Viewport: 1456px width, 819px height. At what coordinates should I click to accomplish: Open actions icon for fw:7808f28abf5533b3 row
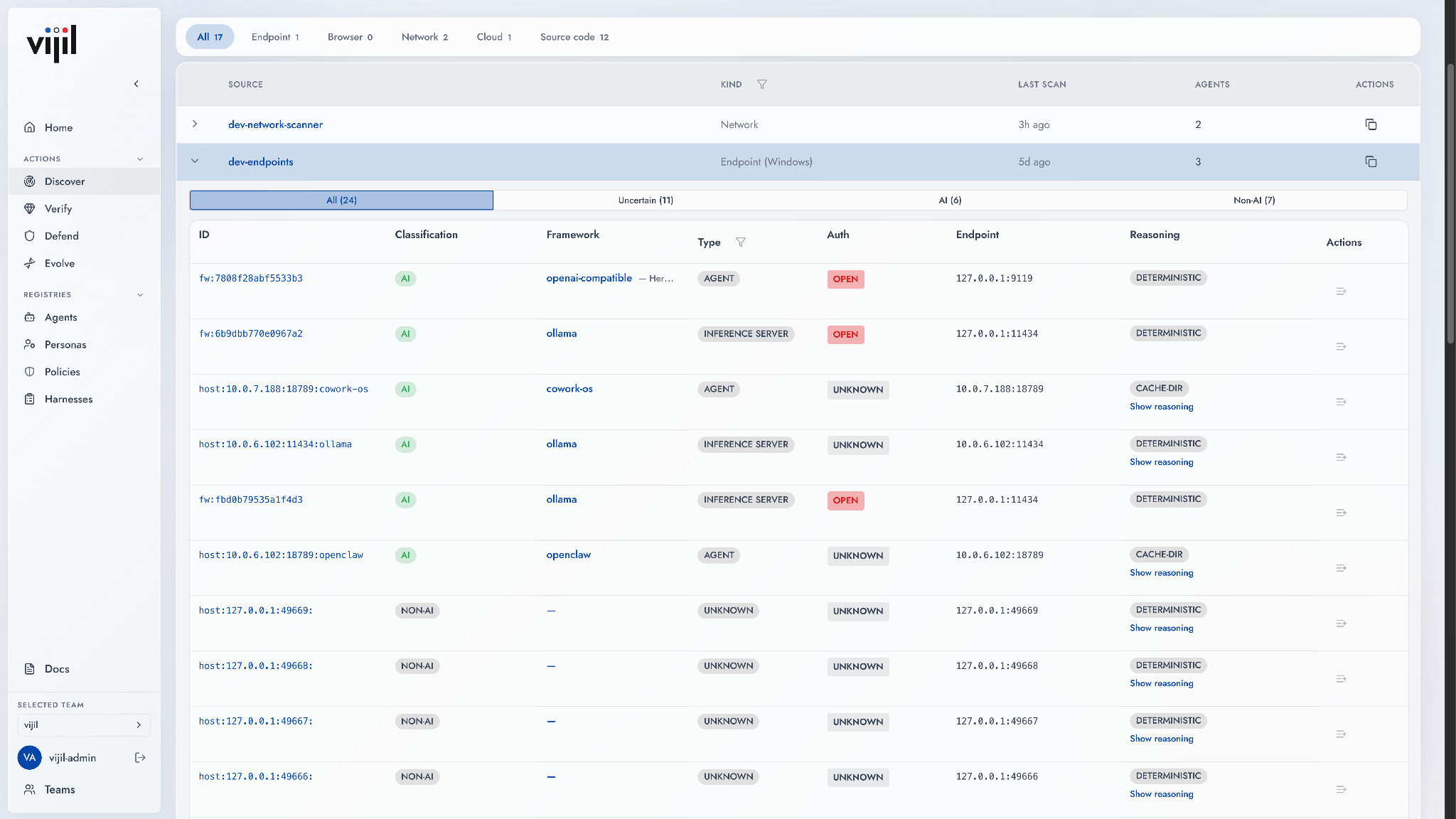point(1342,291)
